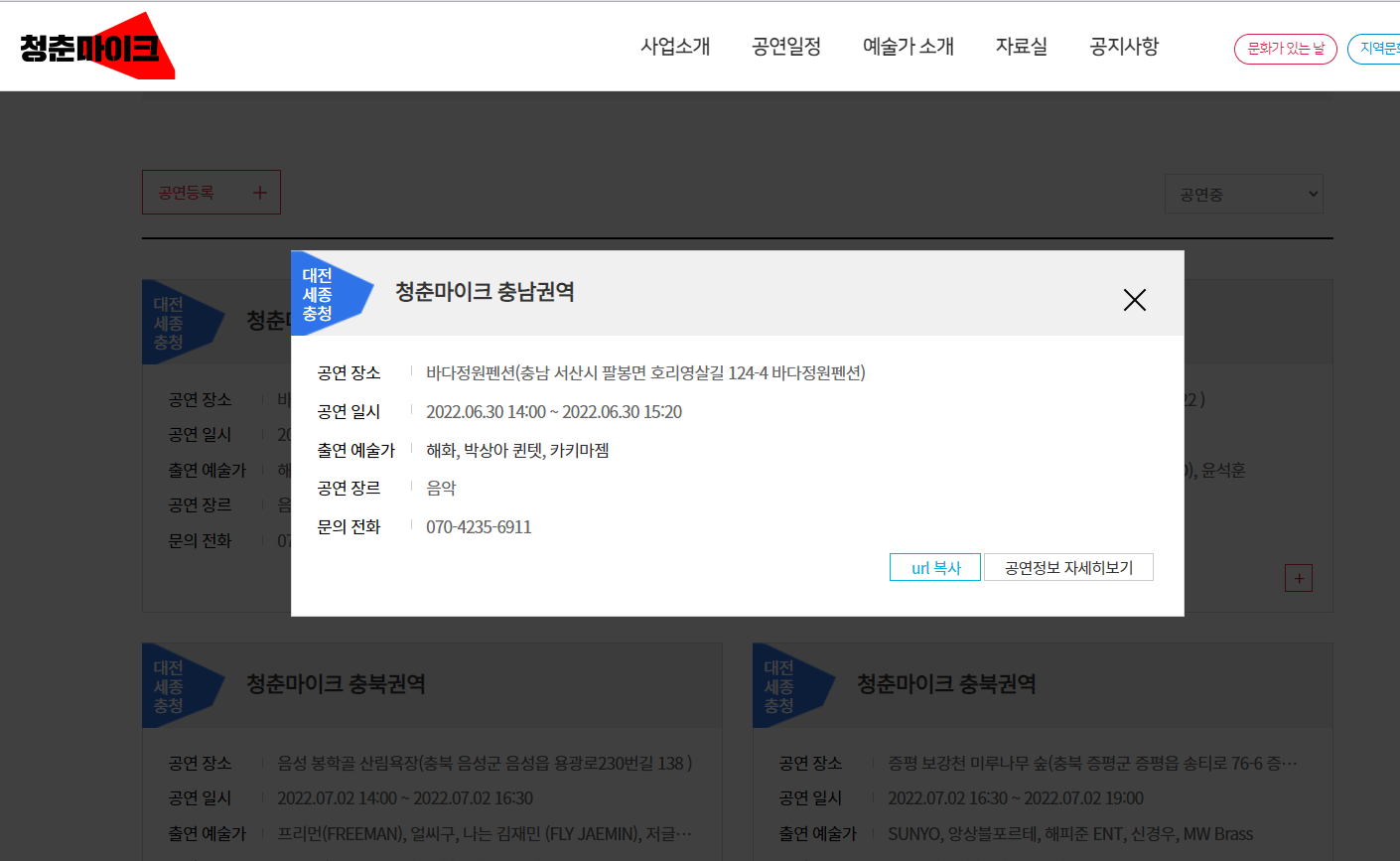The image size is (1400, 861).
Task: Open the 공연일정 menu
Action: [x=786, y=47]
